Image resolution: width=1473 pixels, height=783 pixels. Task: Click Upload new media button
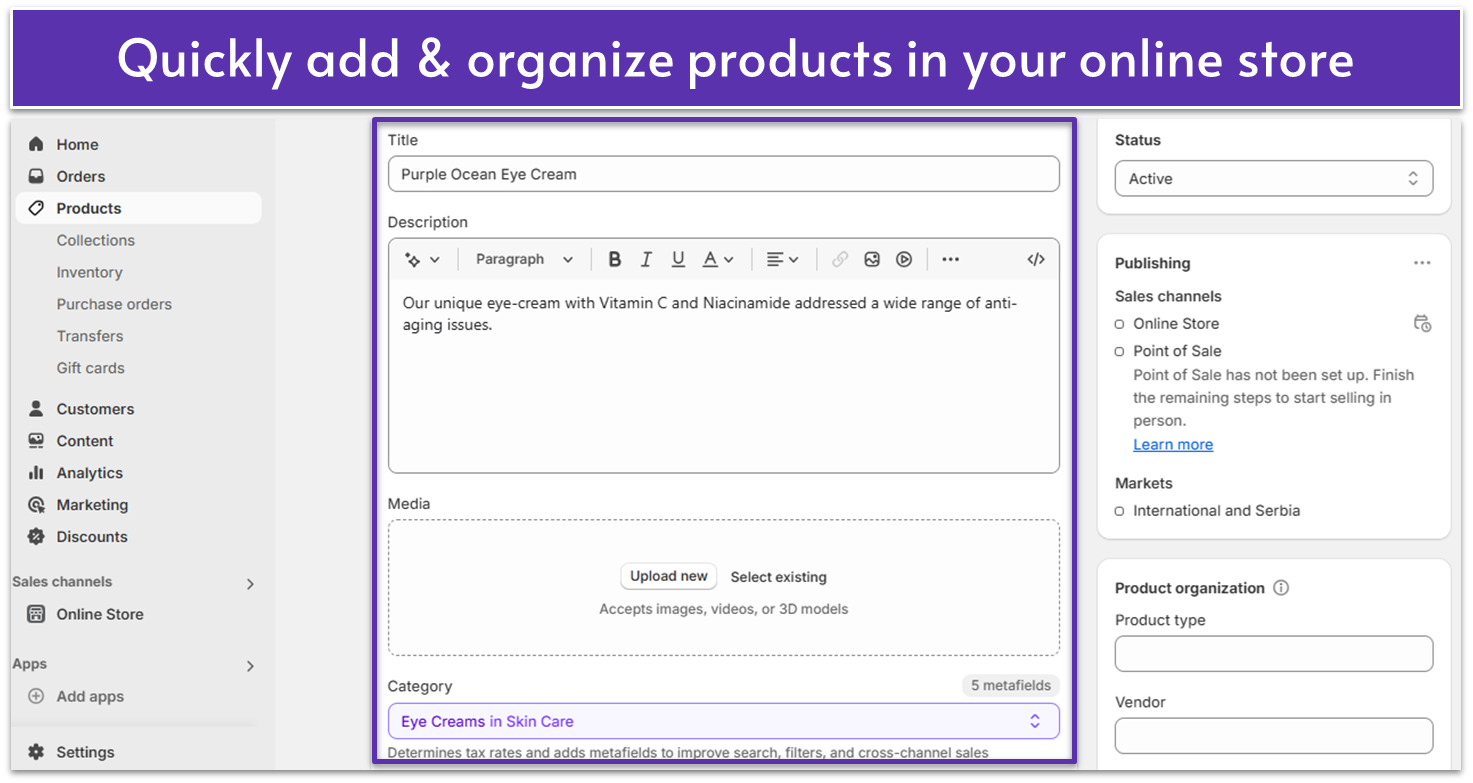point(669,576)
